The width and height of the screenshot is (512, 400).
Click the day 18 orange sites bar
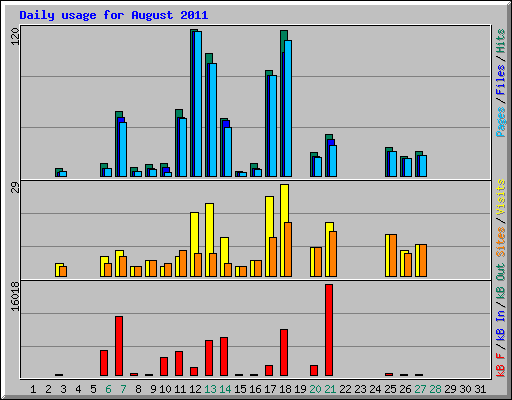tap(288, 249)
